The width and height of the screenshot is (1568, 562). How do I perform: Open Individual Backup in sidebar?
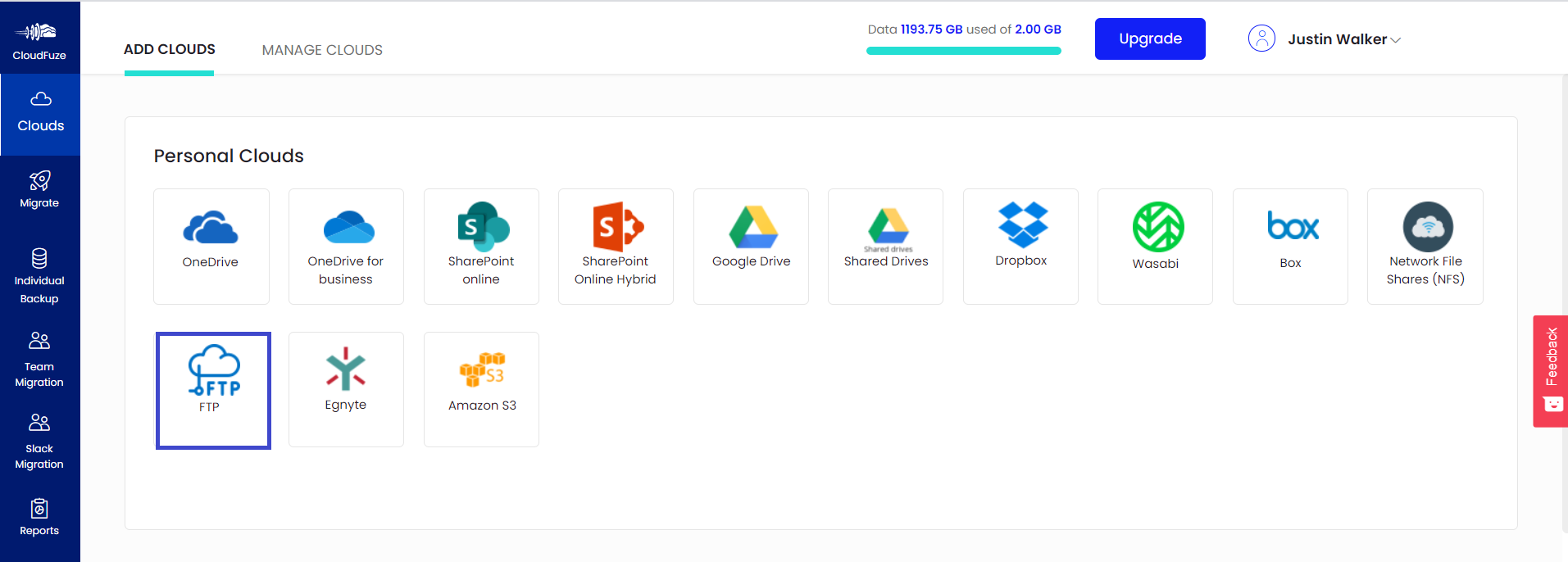39,275
